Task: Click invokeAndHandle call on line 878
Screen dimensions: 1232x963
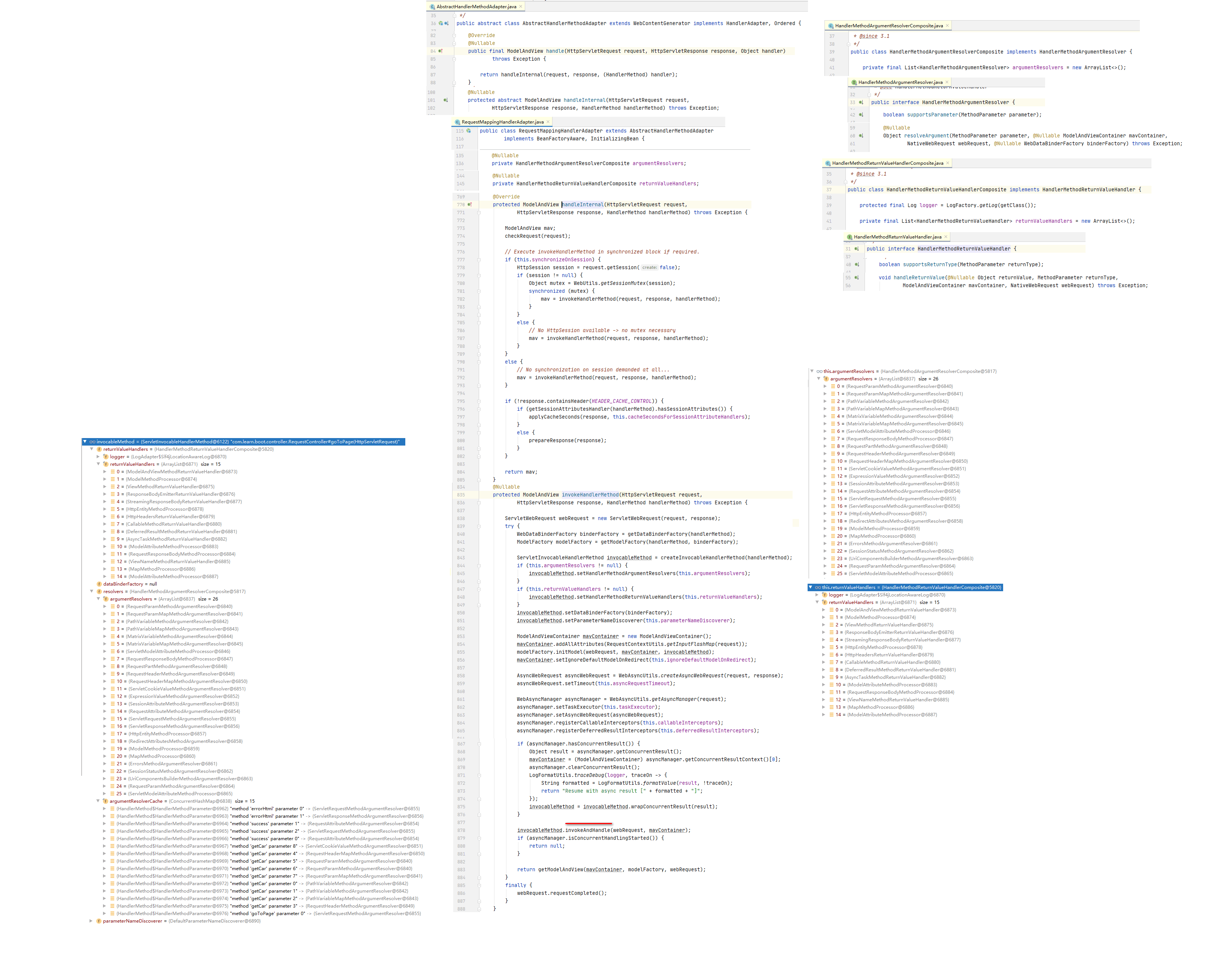Action: coord(588,830)
